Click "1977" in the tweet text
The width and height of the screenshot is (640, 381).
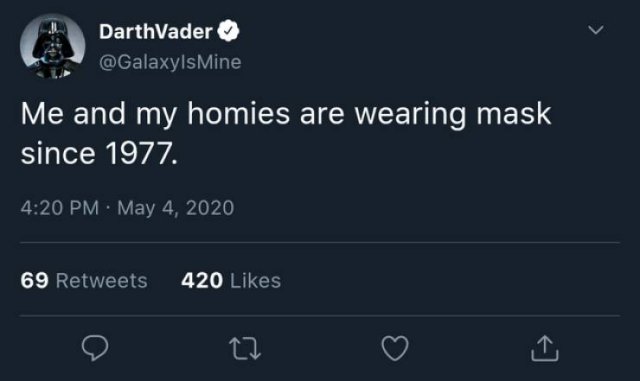click(140, 154)
